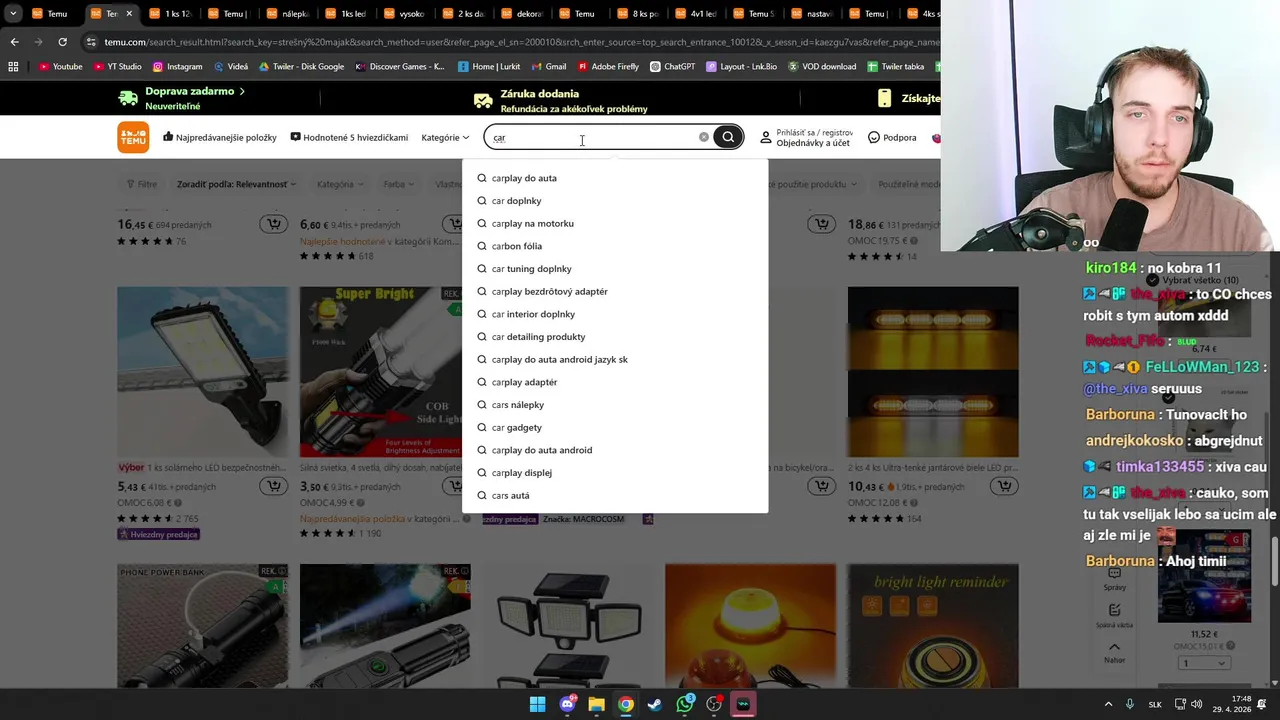Open the tab search chevron button

tap(13, 14)
